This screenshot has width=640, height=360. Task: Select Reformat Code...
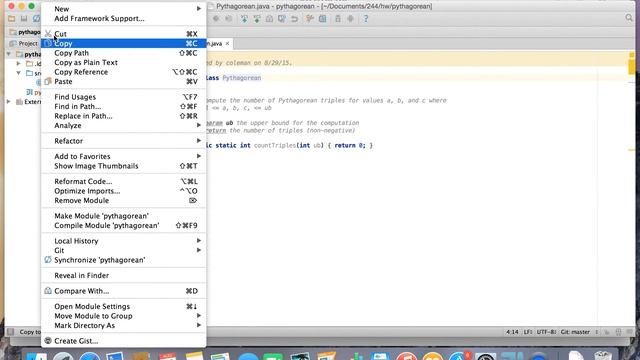[123, 181]
